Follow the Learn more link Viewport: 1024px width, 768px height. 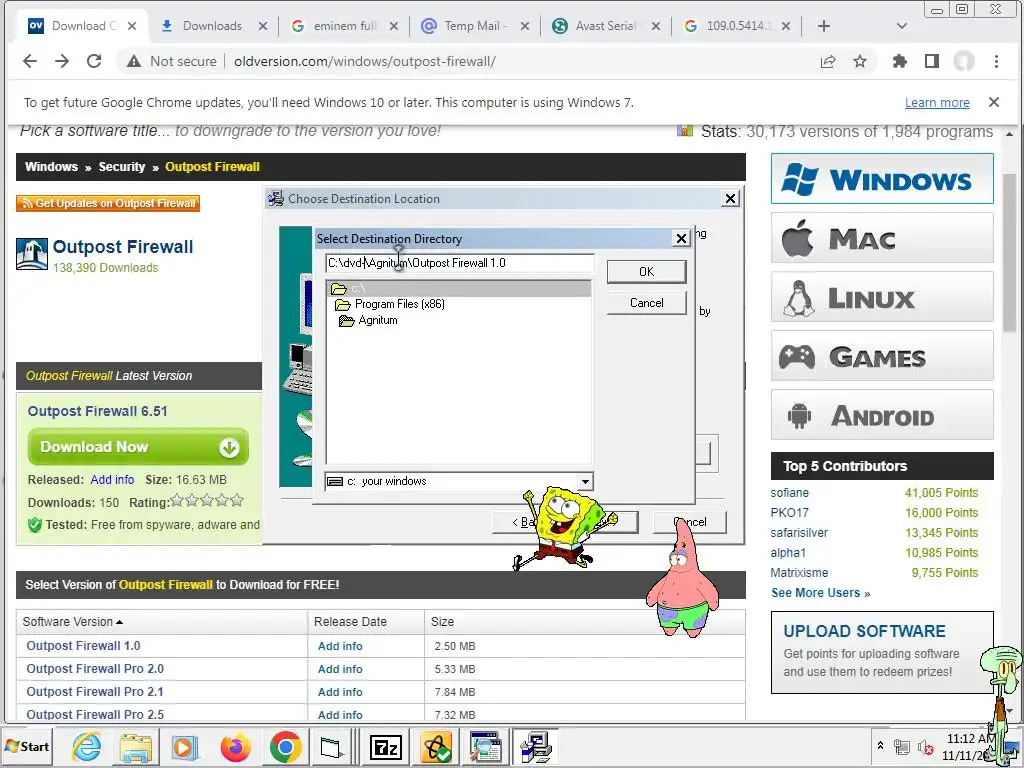tap(937, 103)
